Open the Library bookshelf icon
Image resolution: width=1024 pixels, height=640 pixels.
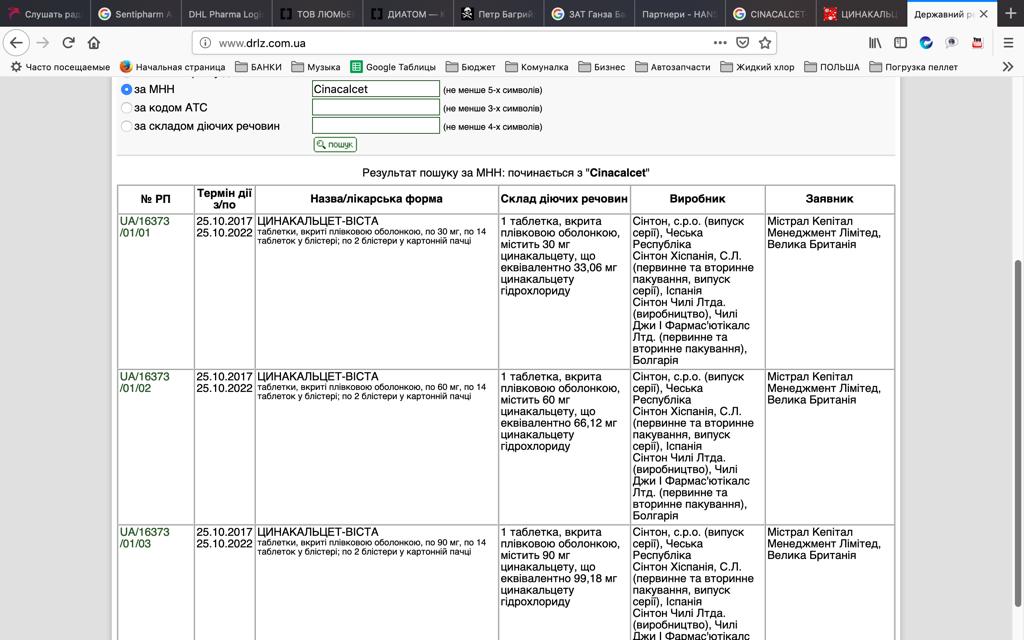pyautogui.click(x=875, y=43)
